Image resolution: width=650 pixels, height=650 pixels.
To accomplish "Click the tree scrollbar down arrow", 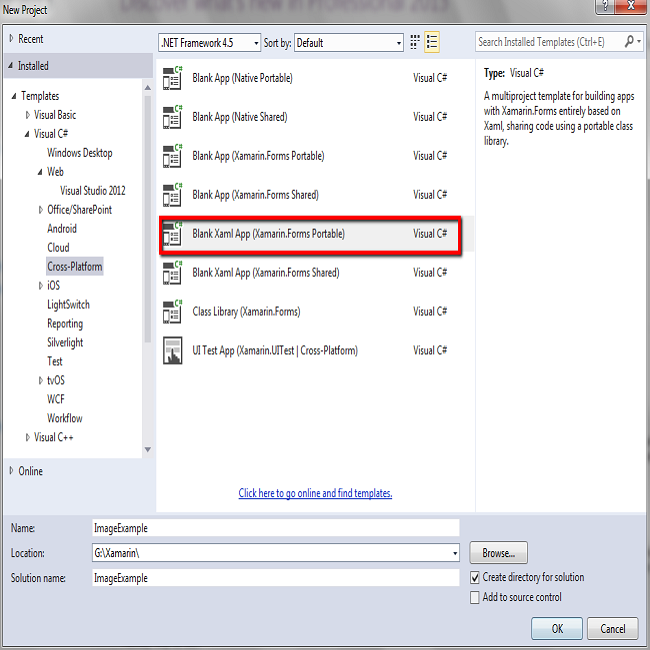I will pyautogui.click(x=148, y=450).
